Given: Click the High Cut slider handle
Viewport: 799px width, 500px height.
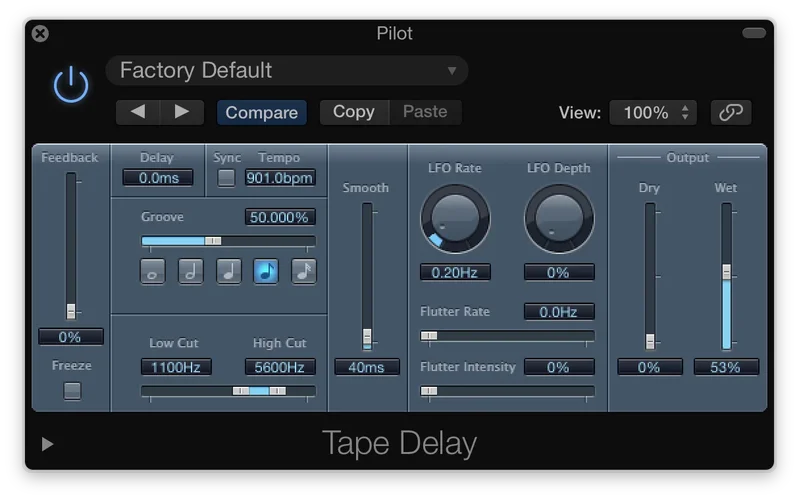Looking at the screenshot, I should click(278, 391).
